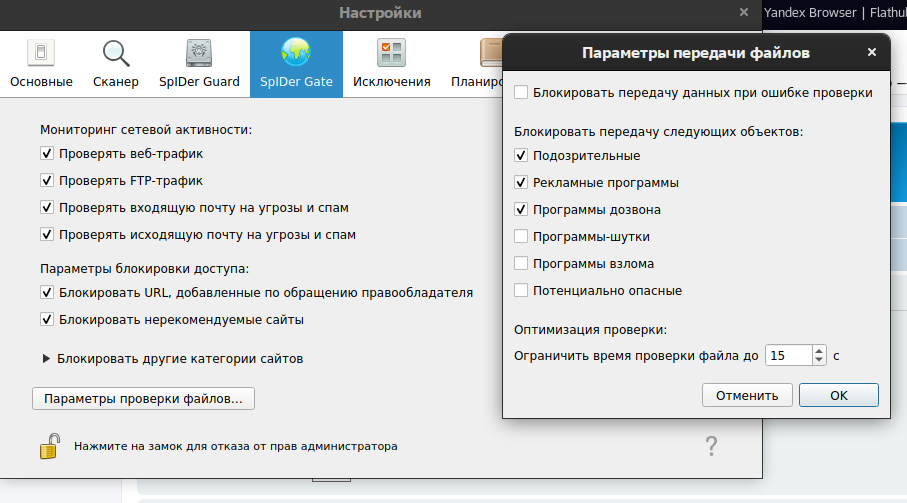The height and width of the screenshot is (503, 907).
Task: Confirm dialog with OK button
Action: (x=839, y=395)
